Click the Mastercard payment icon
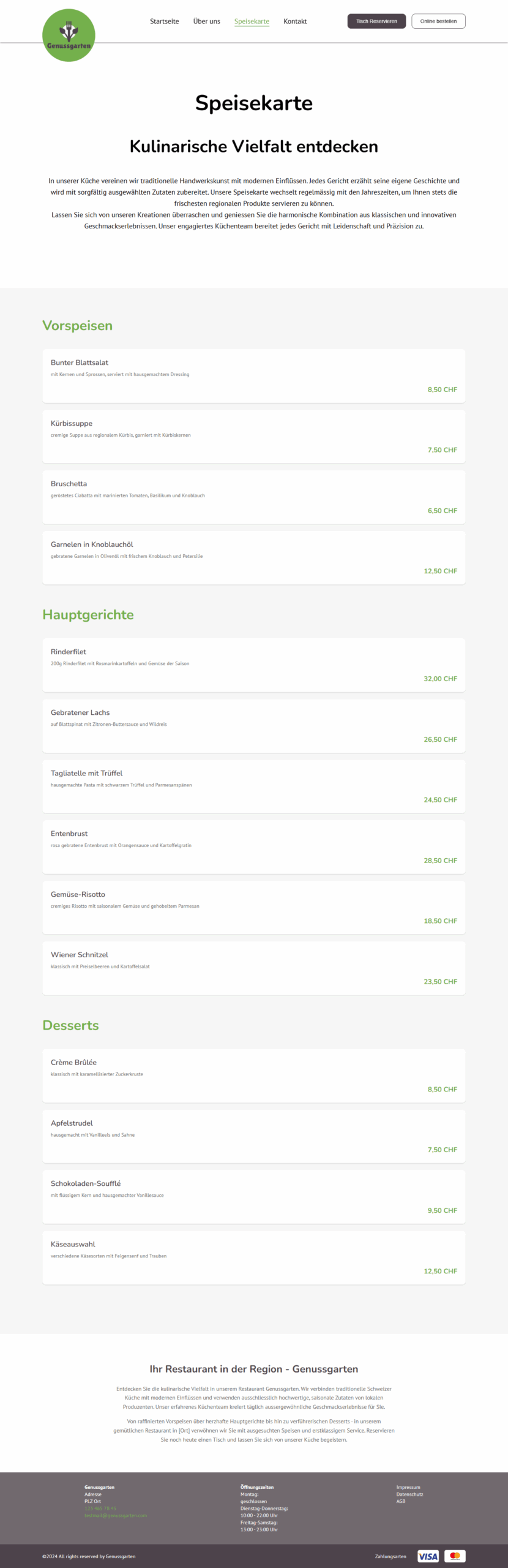This screenshot has height=1568, width=508. pyautogui.click(x=455, y=1556)
